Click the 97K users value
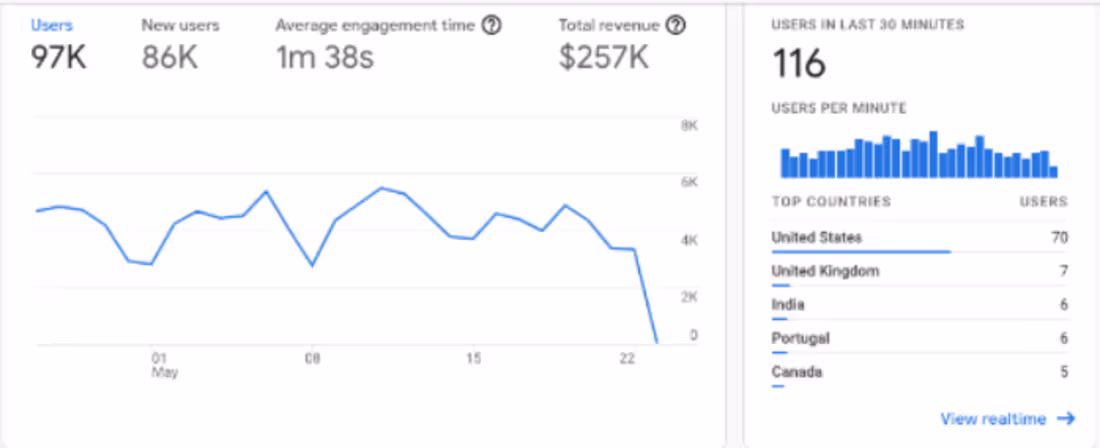The image size is (1100, 448). [58, 58]
